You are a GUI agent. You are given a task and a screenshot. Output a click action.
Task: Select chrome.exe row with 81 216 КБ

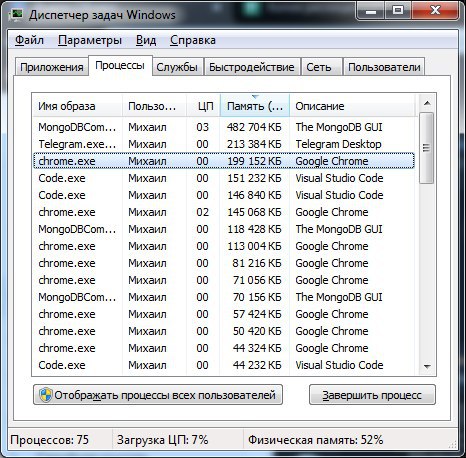224,263
